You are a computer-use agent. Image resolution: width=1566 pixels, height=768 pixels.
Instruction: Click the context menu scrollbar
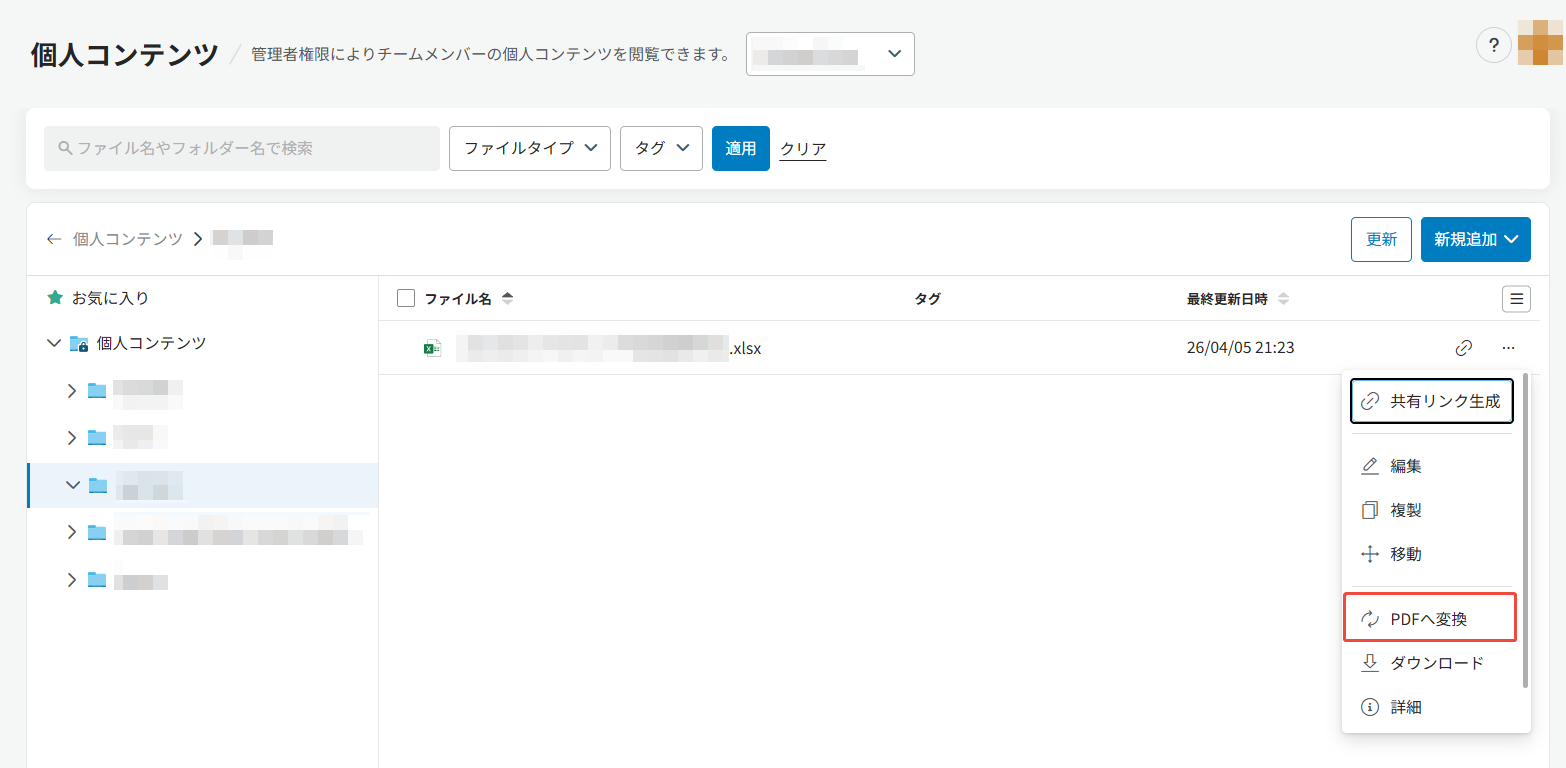[1525, 530]
